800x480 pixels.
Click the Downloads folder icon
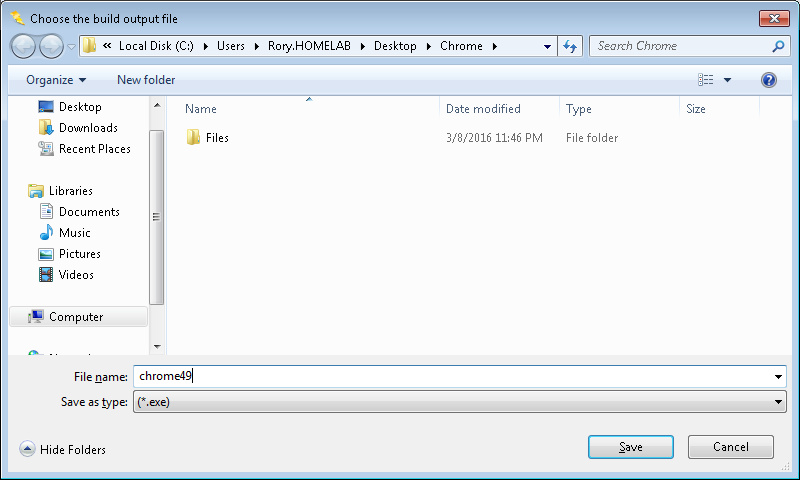(46, 128)
